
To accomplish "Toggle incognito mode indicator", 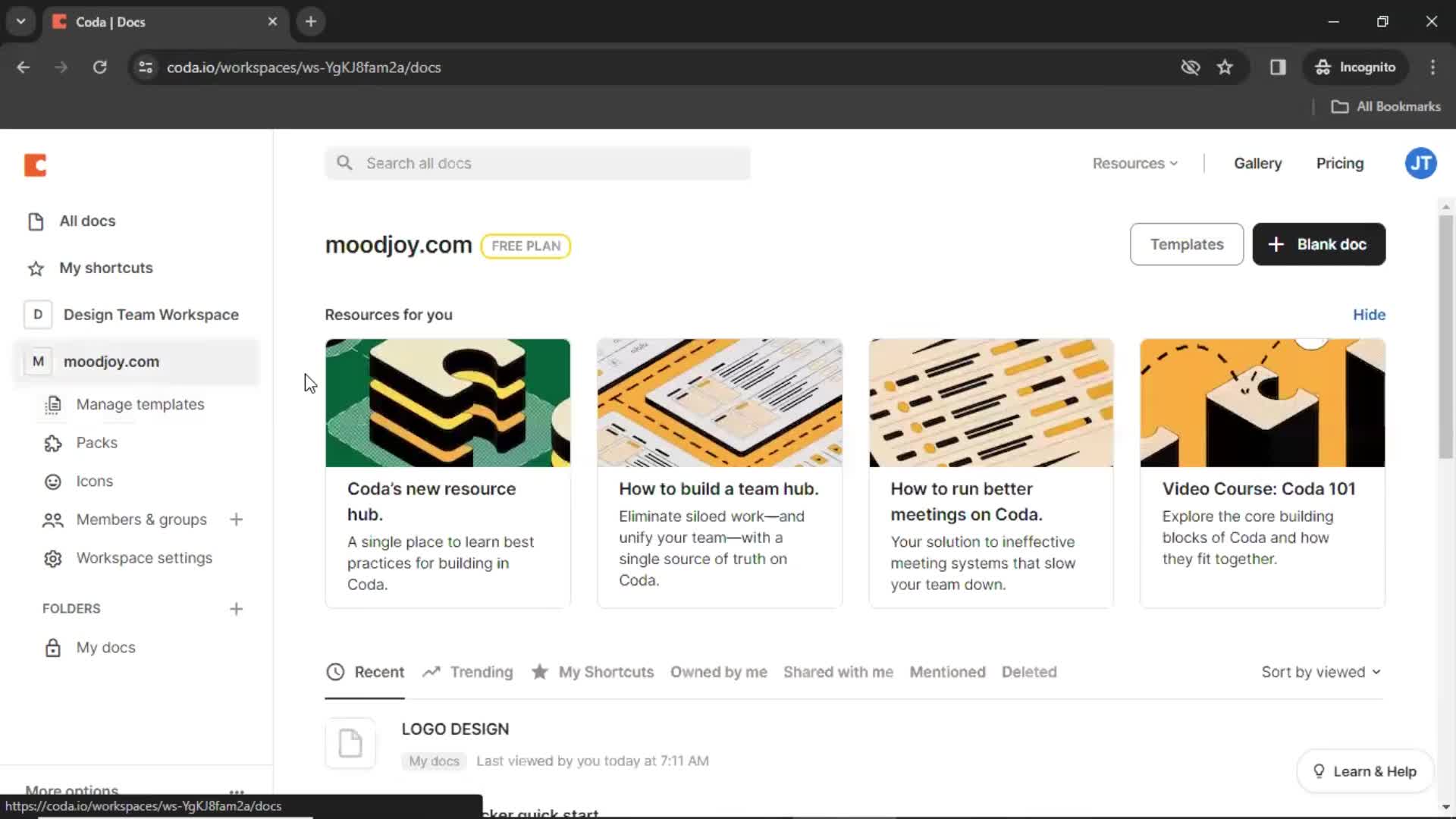I will pos(1355,67).
